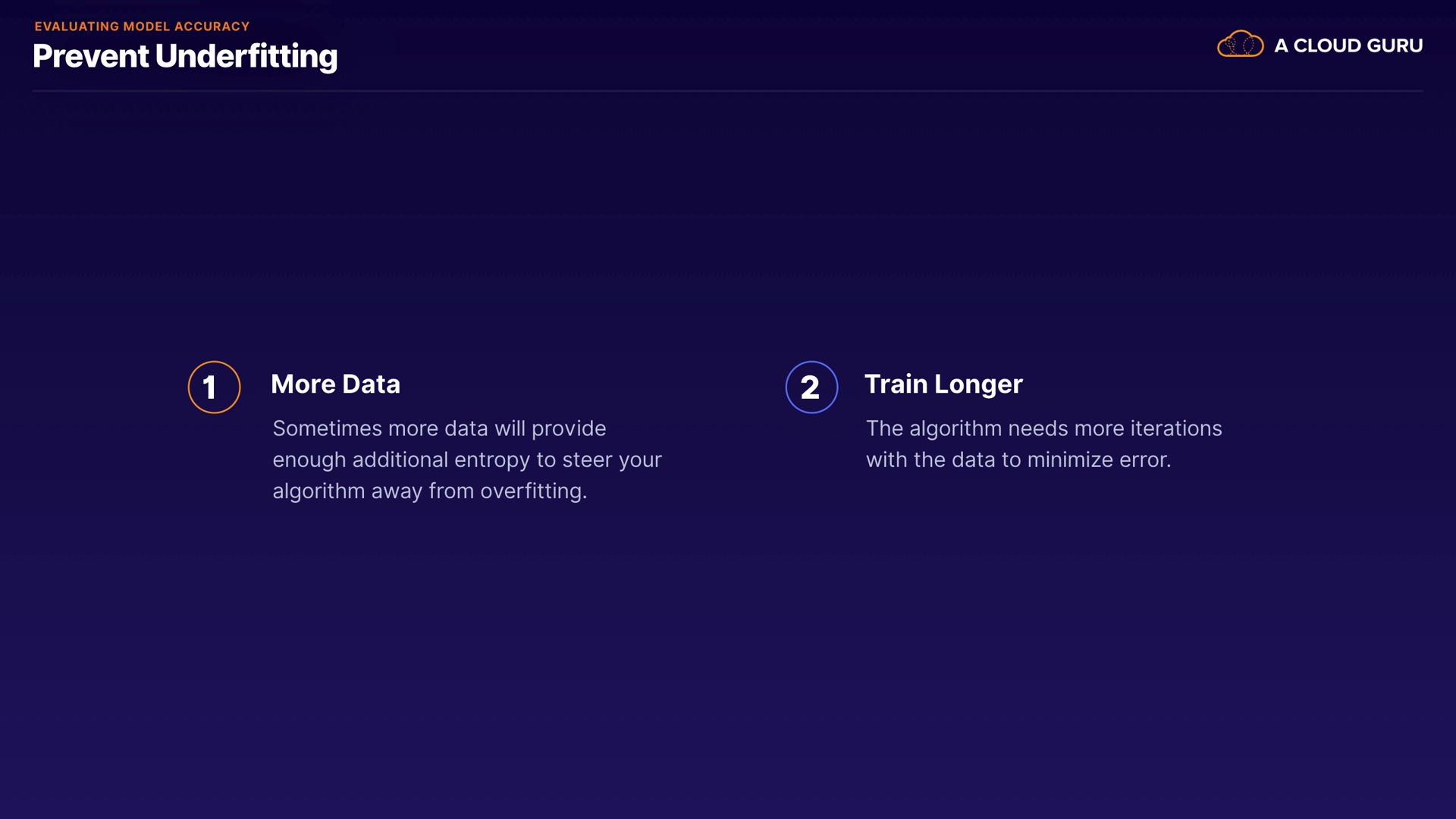The width and height of the screenshot is (1456, 819).
Task: Click the orange circled number 1
Action: [214, 387]
